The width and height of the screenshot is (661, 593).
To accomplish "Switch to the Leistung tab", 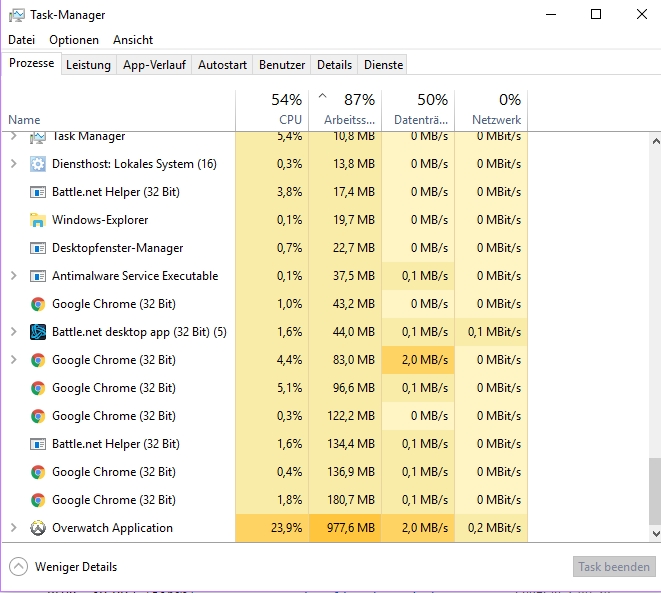I will [x=88, y=65].
